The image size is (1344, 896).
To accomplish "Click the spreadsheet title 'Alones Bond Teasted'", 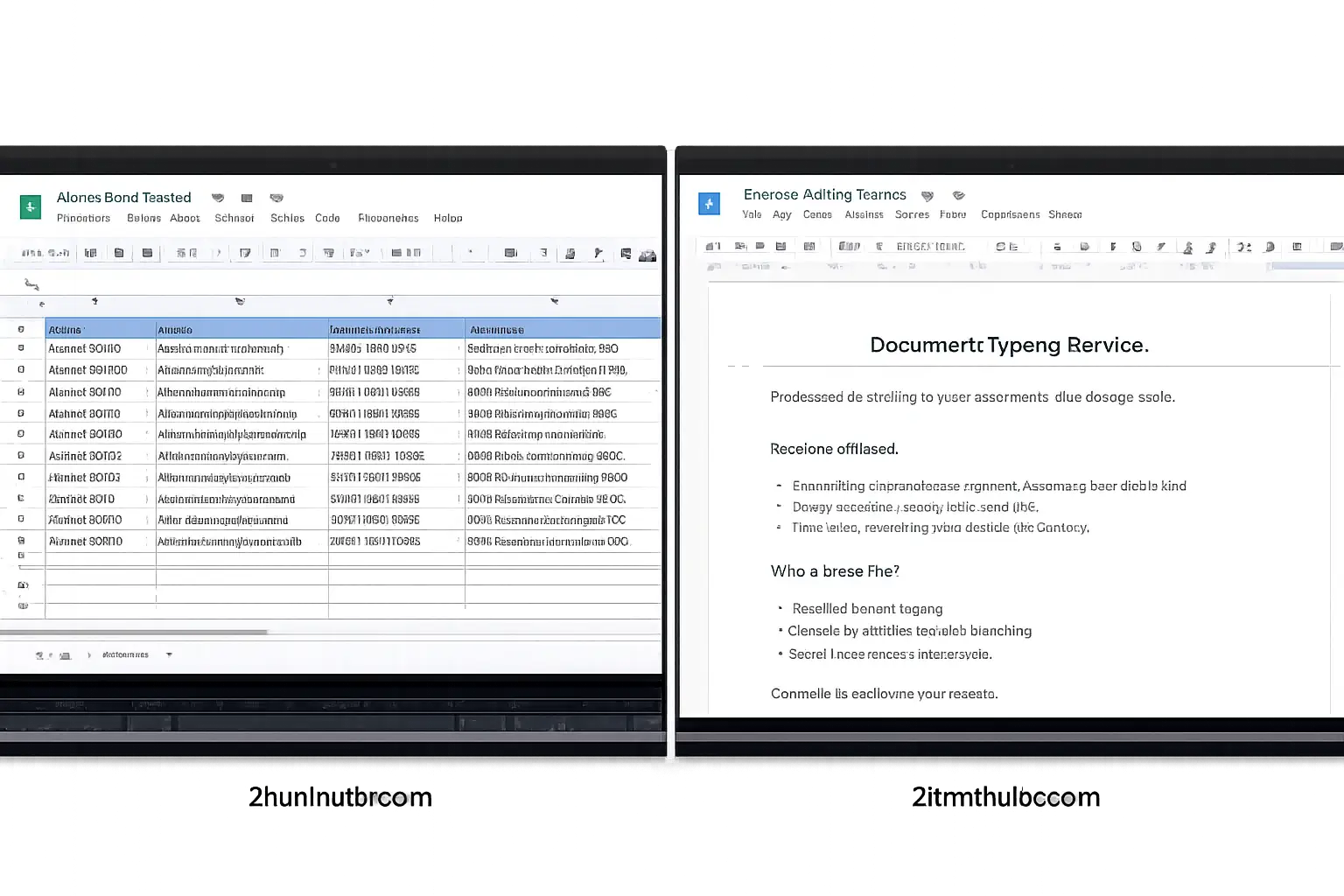I will [123, 198].
